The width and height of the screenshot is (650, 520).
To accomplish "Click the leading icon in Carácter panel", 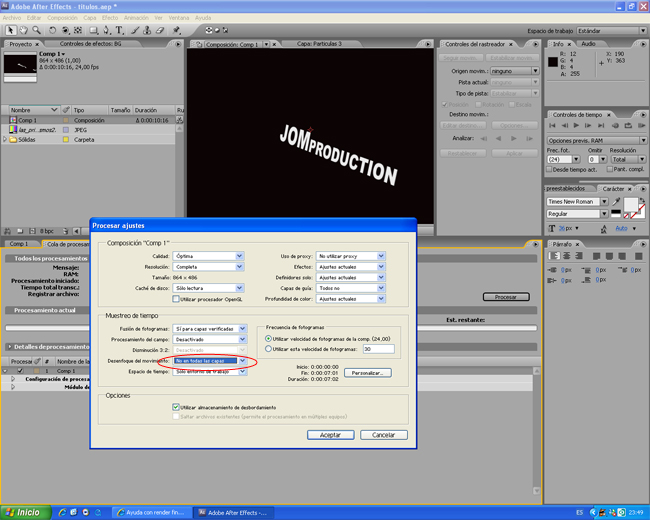I will point(604,228).
